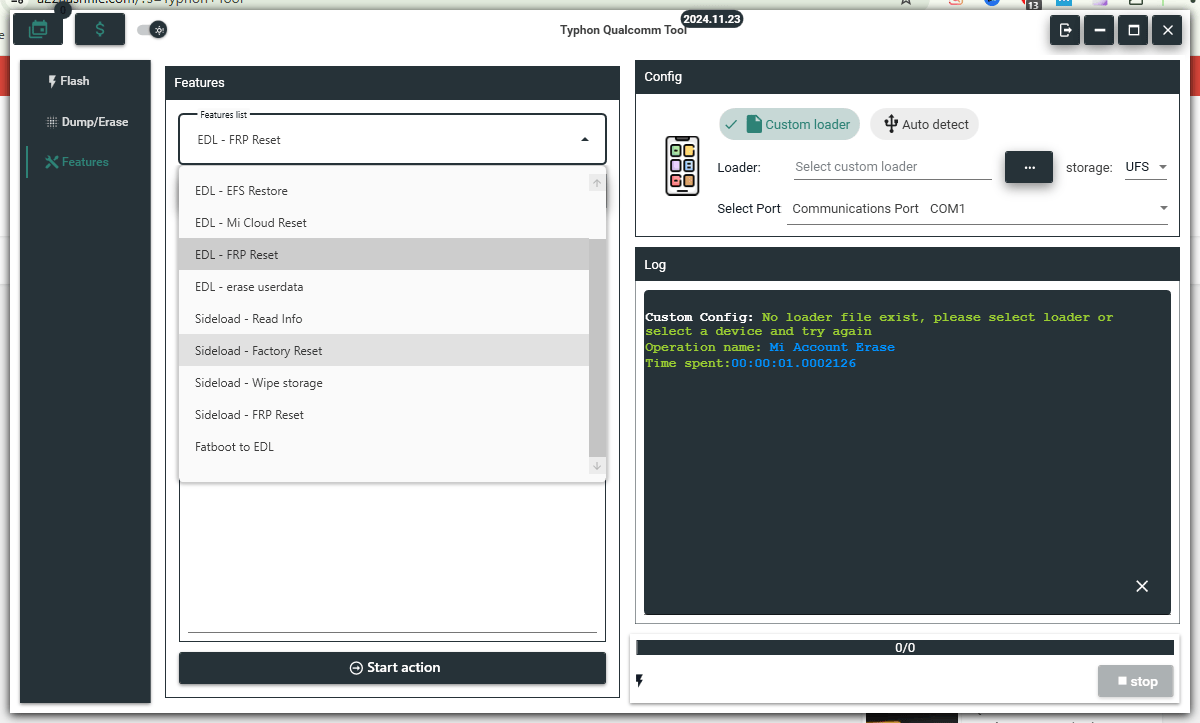
Task: Click the 0/0 progress bar
Action: tap(905, 648)
